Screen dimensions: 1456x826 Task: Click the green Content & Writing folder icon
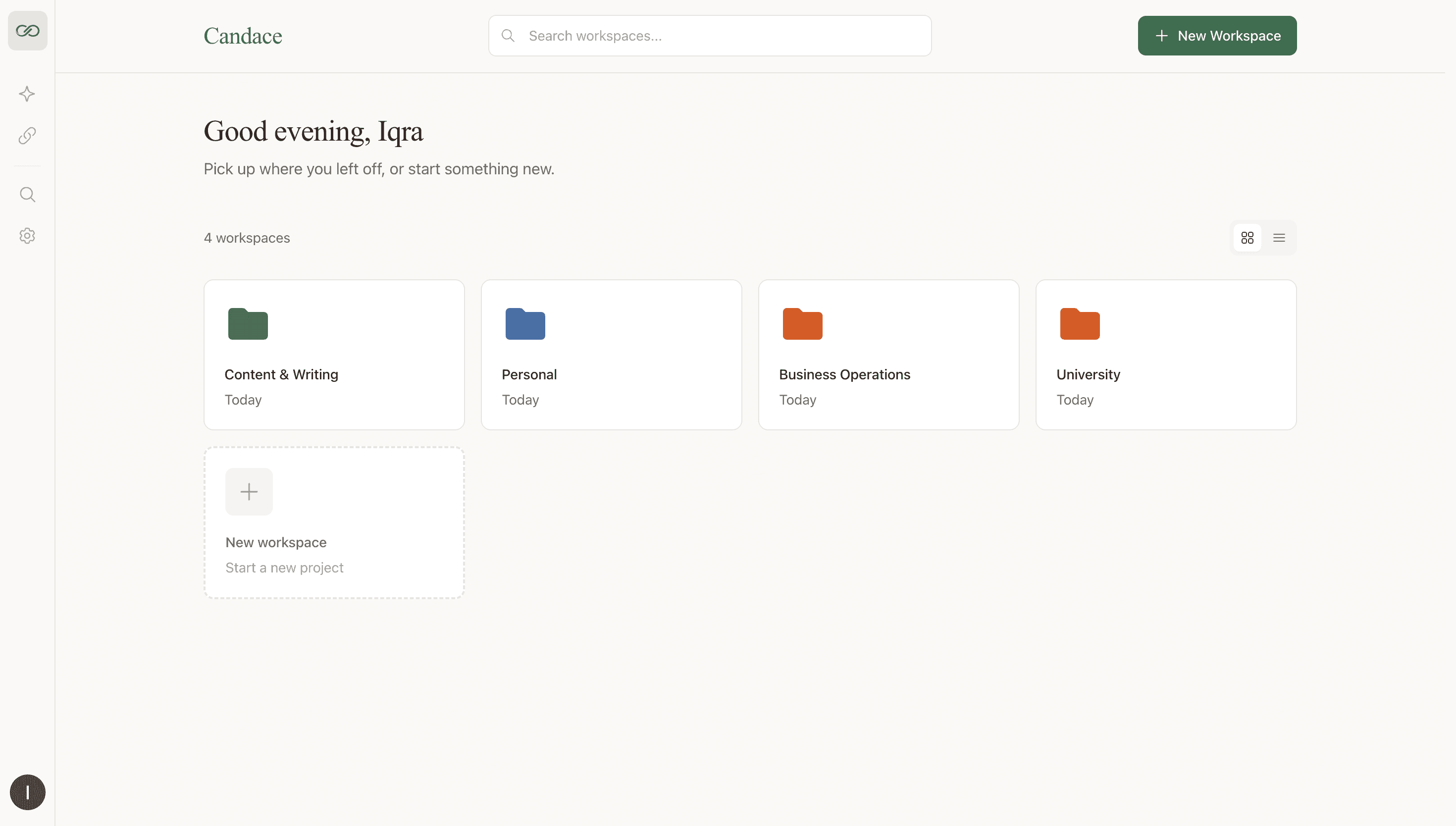[x=247, y=324]
